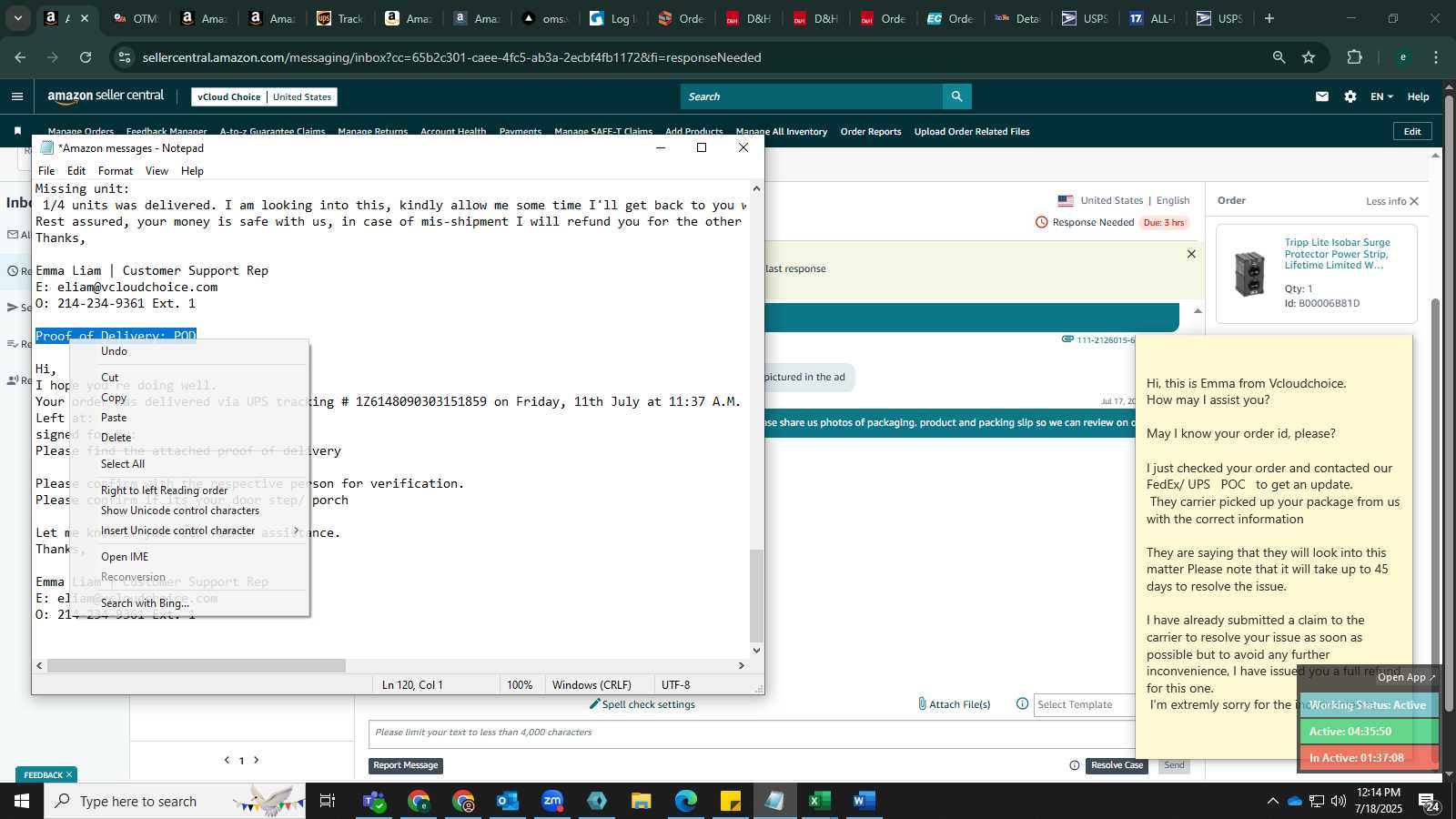Click the Edit button on favorites bar
Viewport: 1456px width, 819px height.
(x=1412, y=131)
